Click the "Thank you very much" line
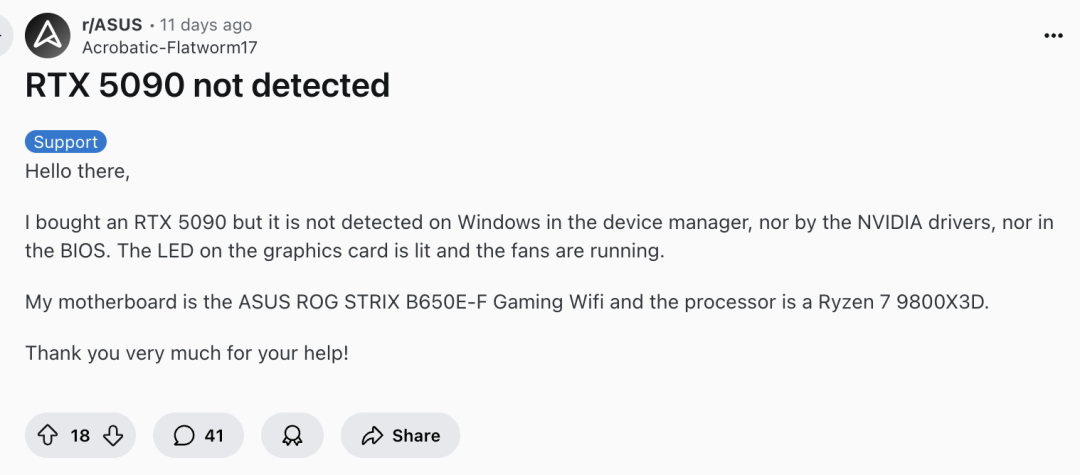1080x475 pixels. click(187, 353)
